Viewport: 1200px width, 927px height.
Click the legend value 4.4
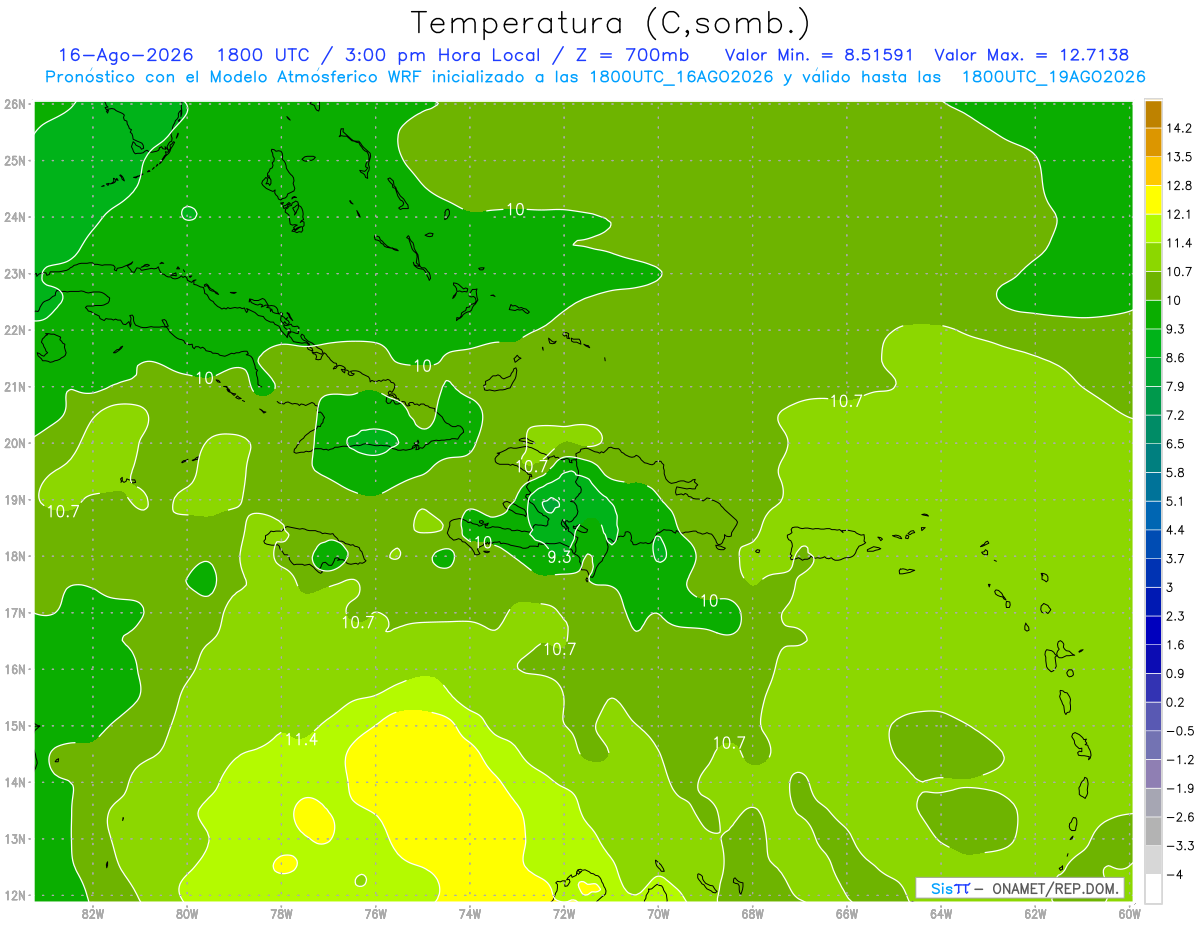pyautogui.click(x=1175, y=530)
